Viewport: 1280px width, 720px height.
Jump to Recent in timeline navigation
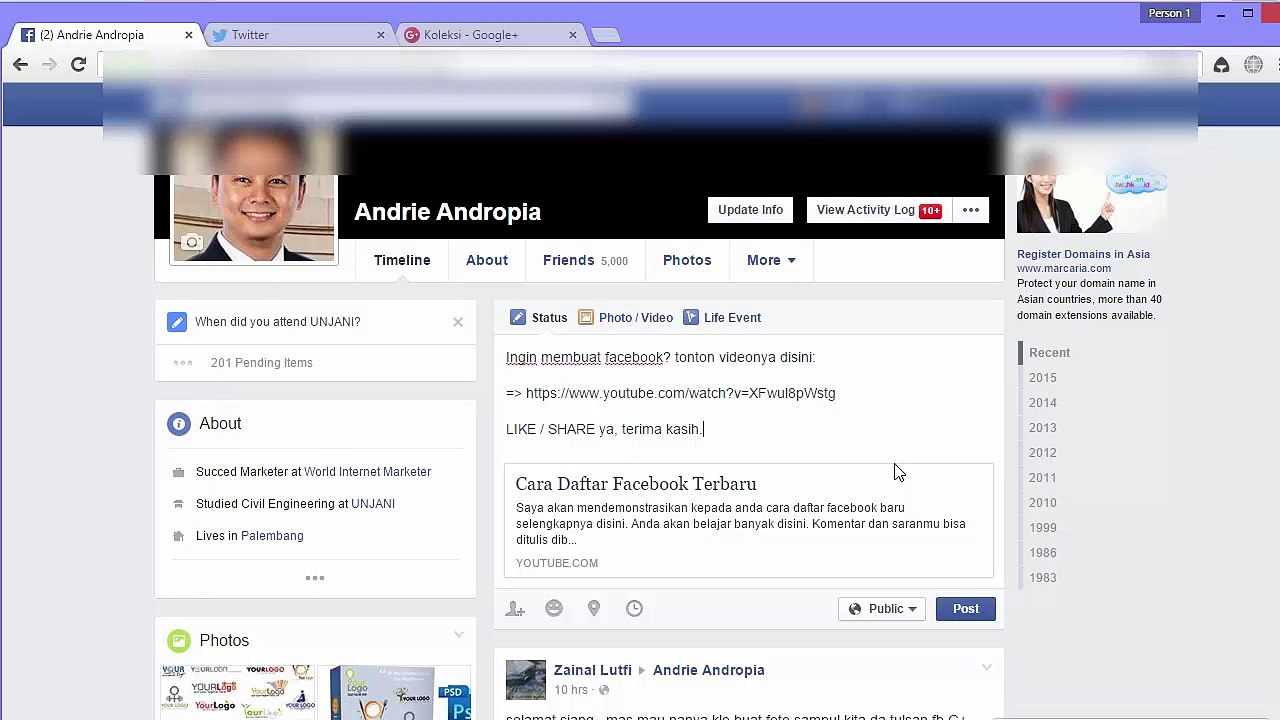(1049, 353)
